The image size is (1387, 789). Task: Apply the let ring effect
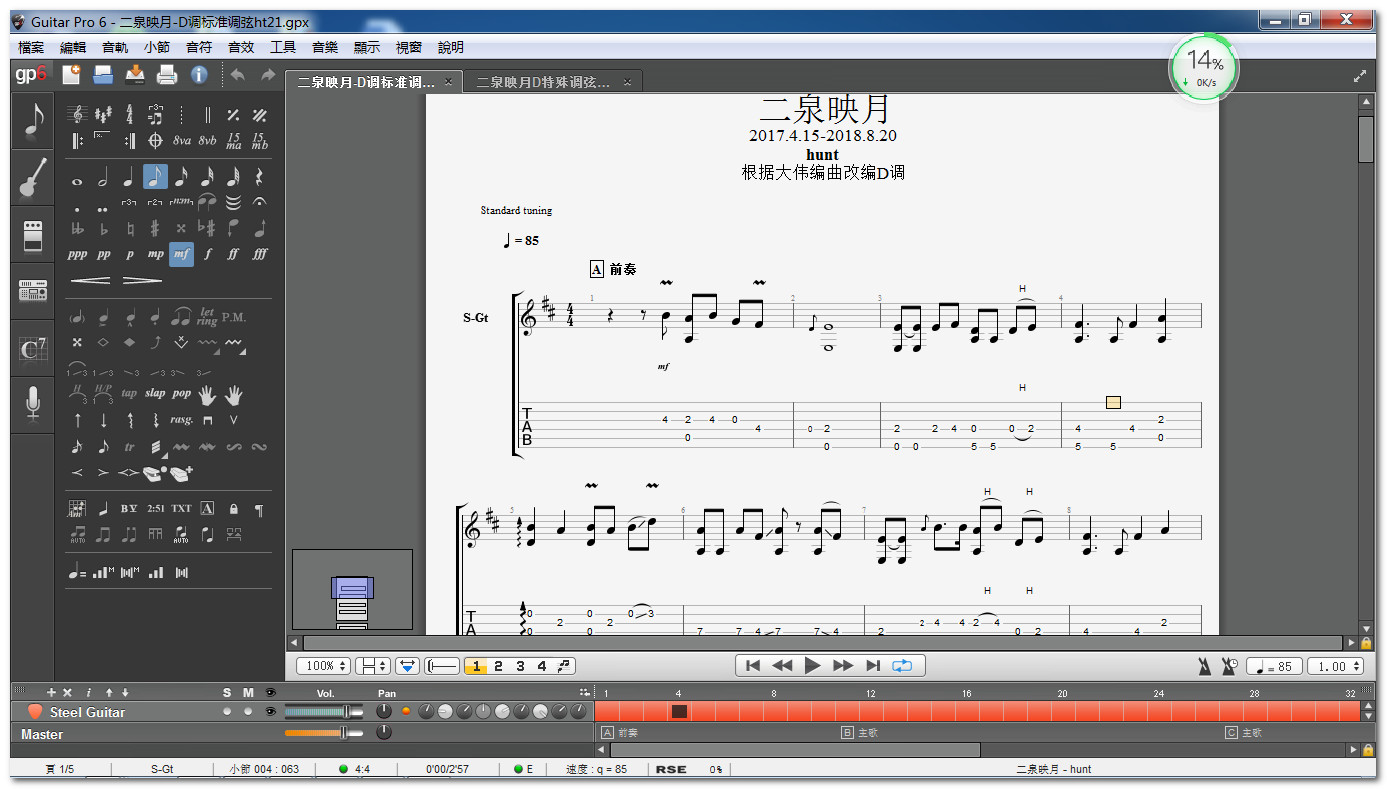click(207, 317)
